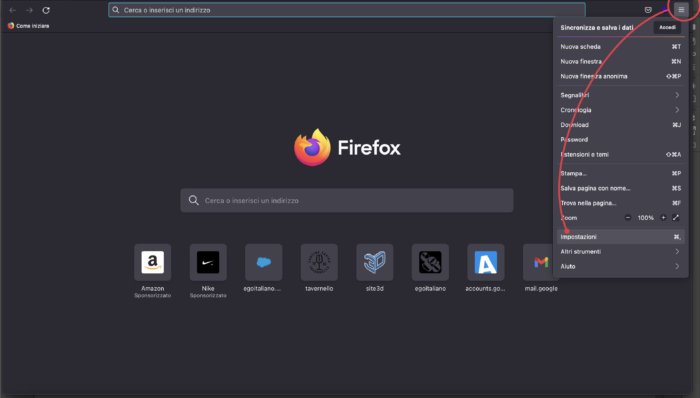Viewport: 700px width, 398px height.
Task: Open the black egoitaliano shortcut tile
Action: [430, 262]
